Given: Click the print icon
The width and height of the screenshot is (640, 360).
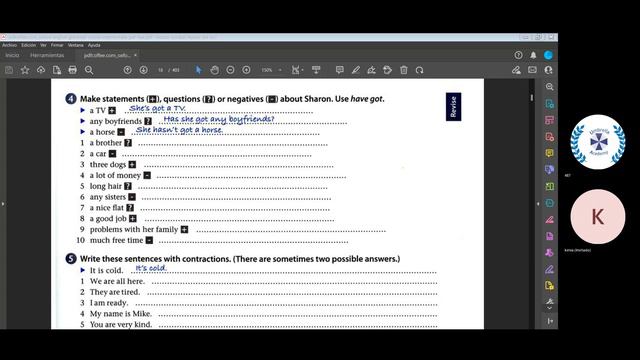Looking at the screenshot, I should click(x=73, y=70).
